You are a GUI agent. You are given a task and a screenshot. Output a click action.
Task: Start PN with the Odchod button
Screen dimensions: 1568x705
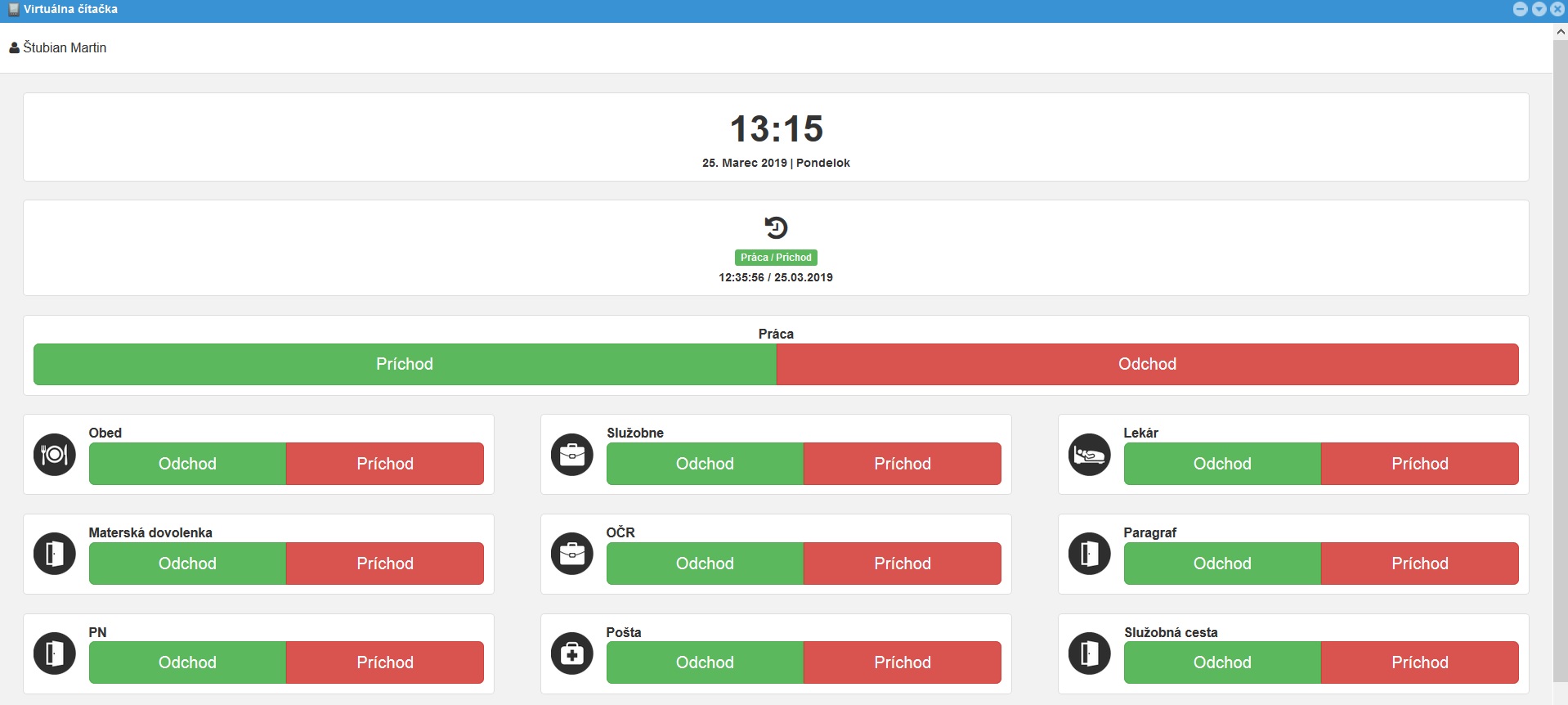[187, 662]
